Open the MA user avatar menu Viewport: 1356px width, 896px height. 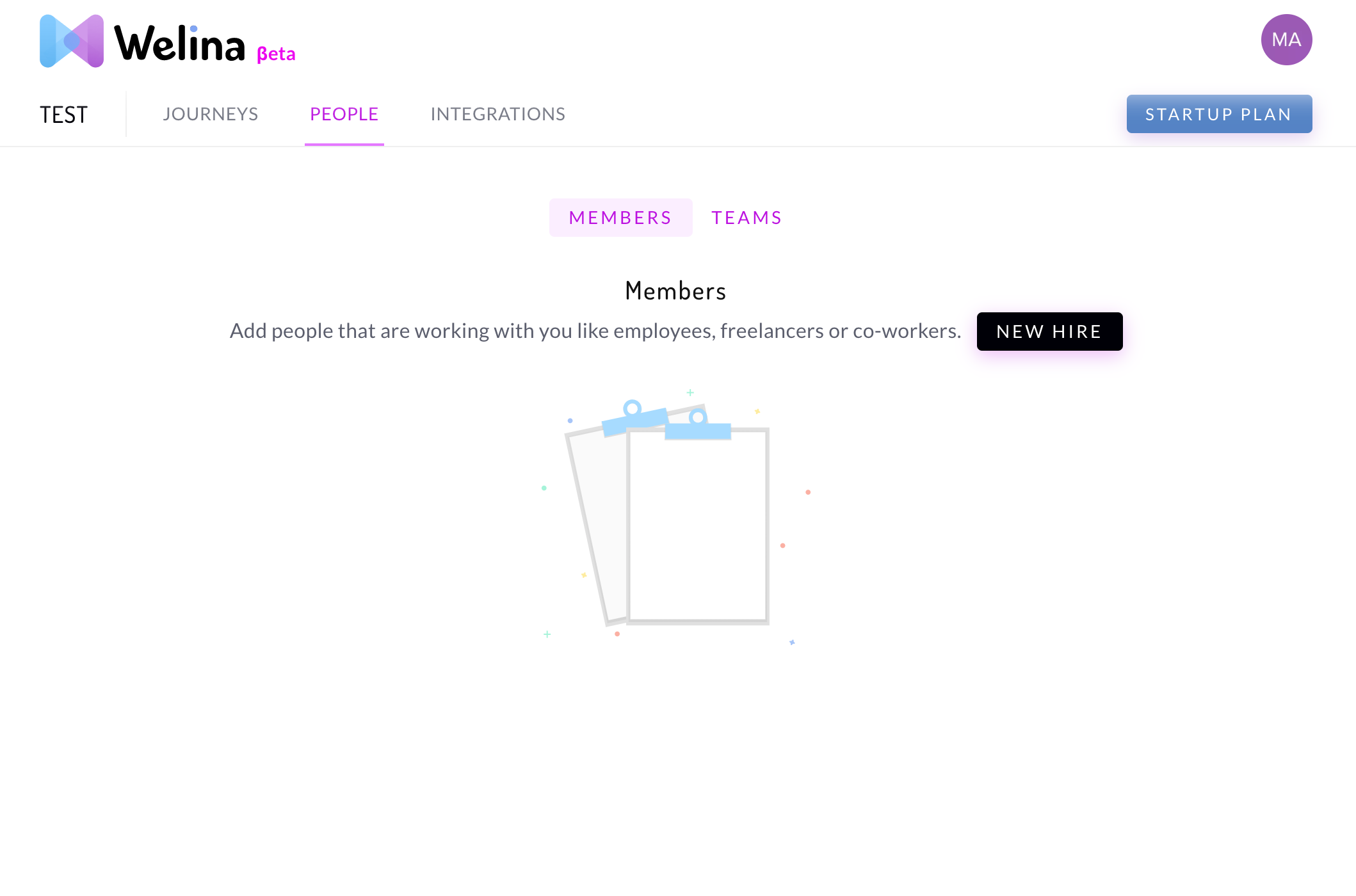(1286, 40)
